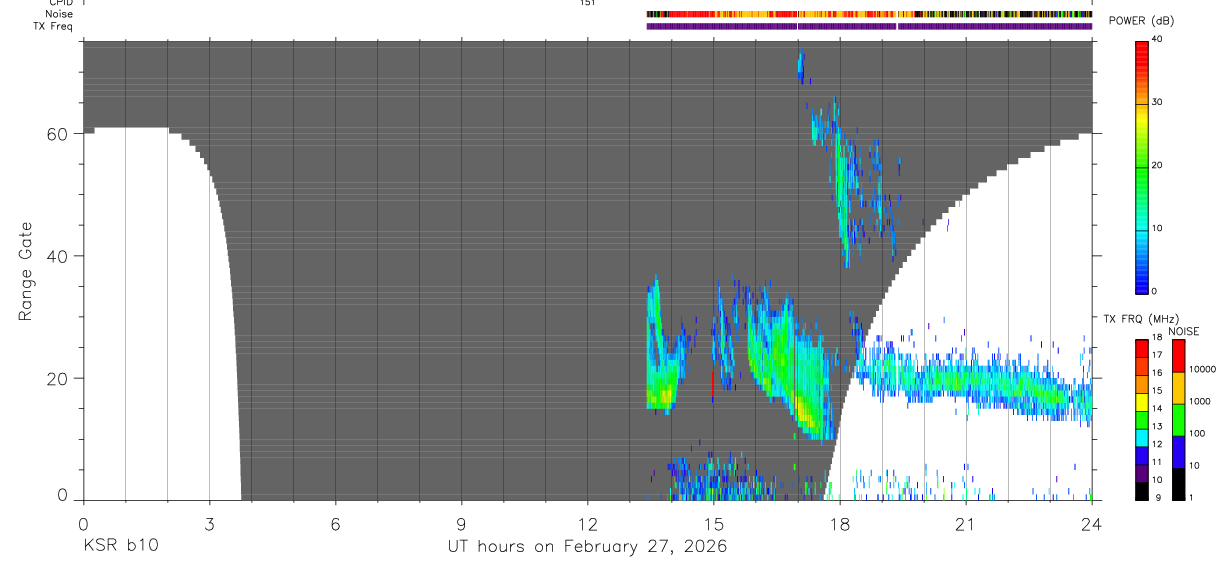
Task: Select the 'NOISE' legend title above noise scale
Action: [1182, 331]
